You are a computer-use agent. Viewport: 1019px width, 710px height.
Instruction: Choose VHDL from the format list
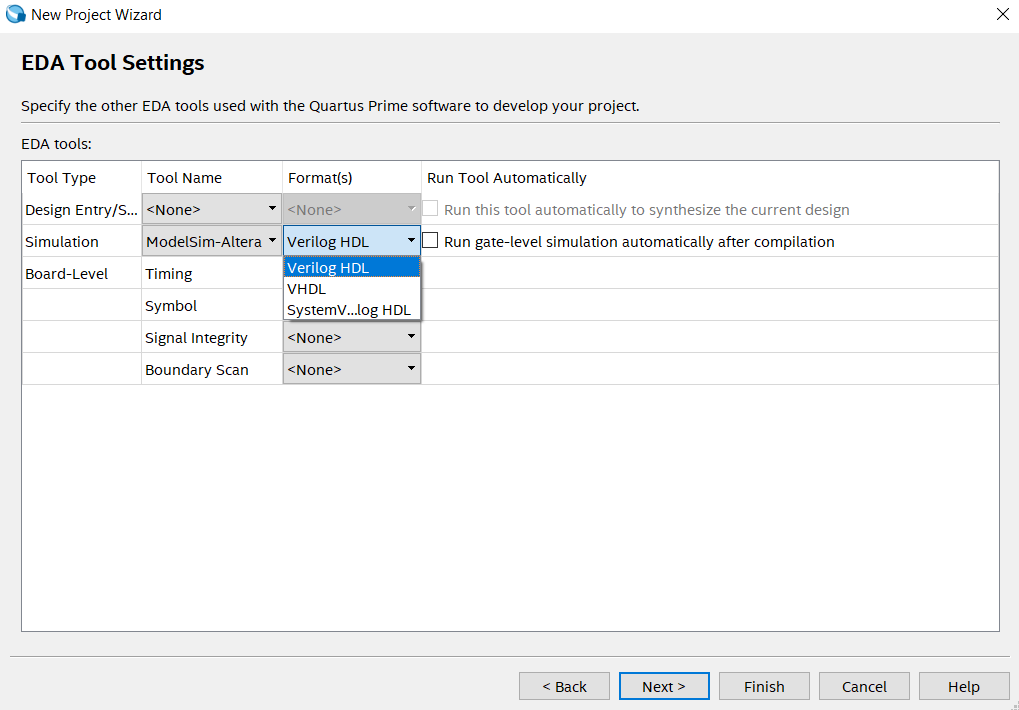(351, 289)
